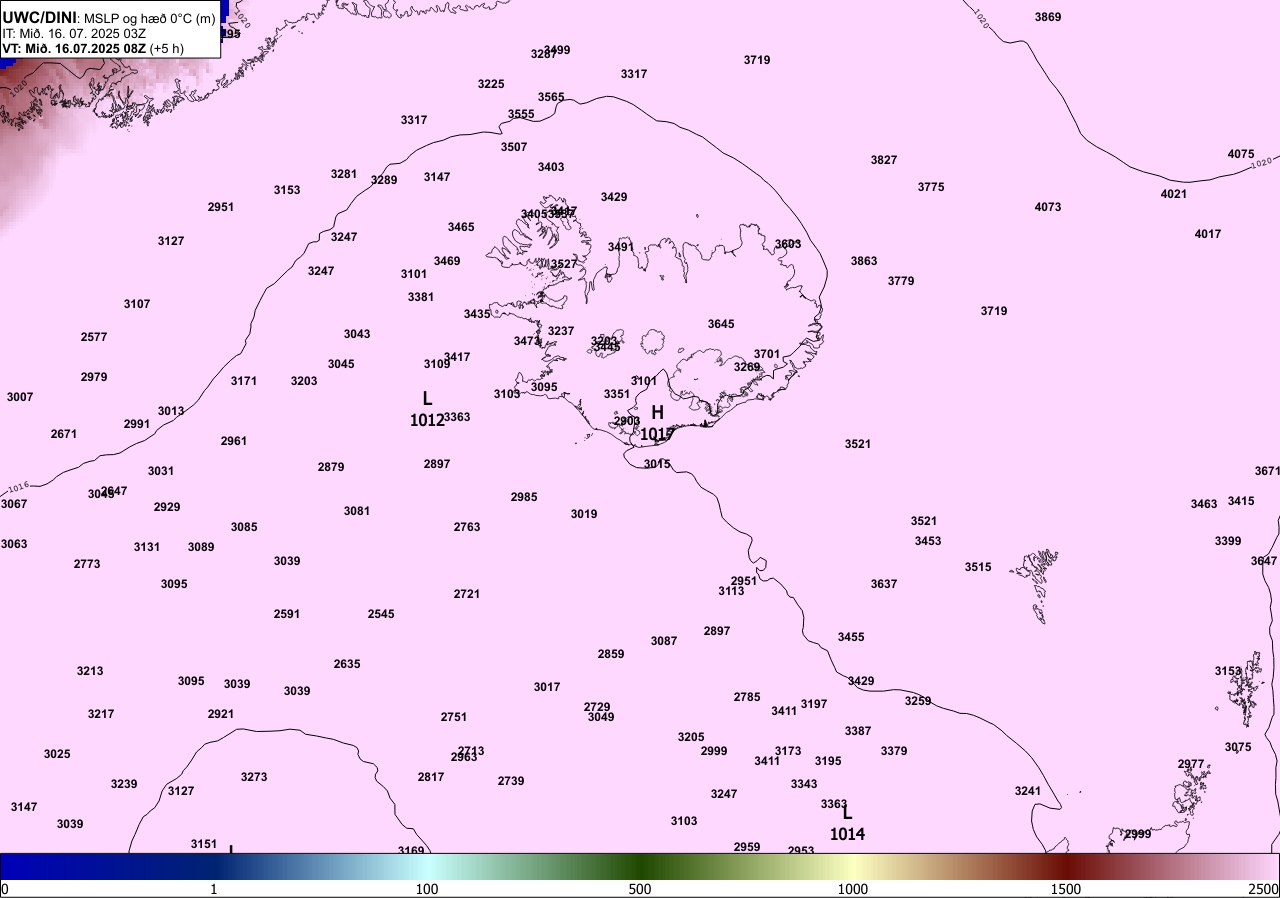Click the value 4073 on the map

pyautogui.click(x=1048, y=207)
